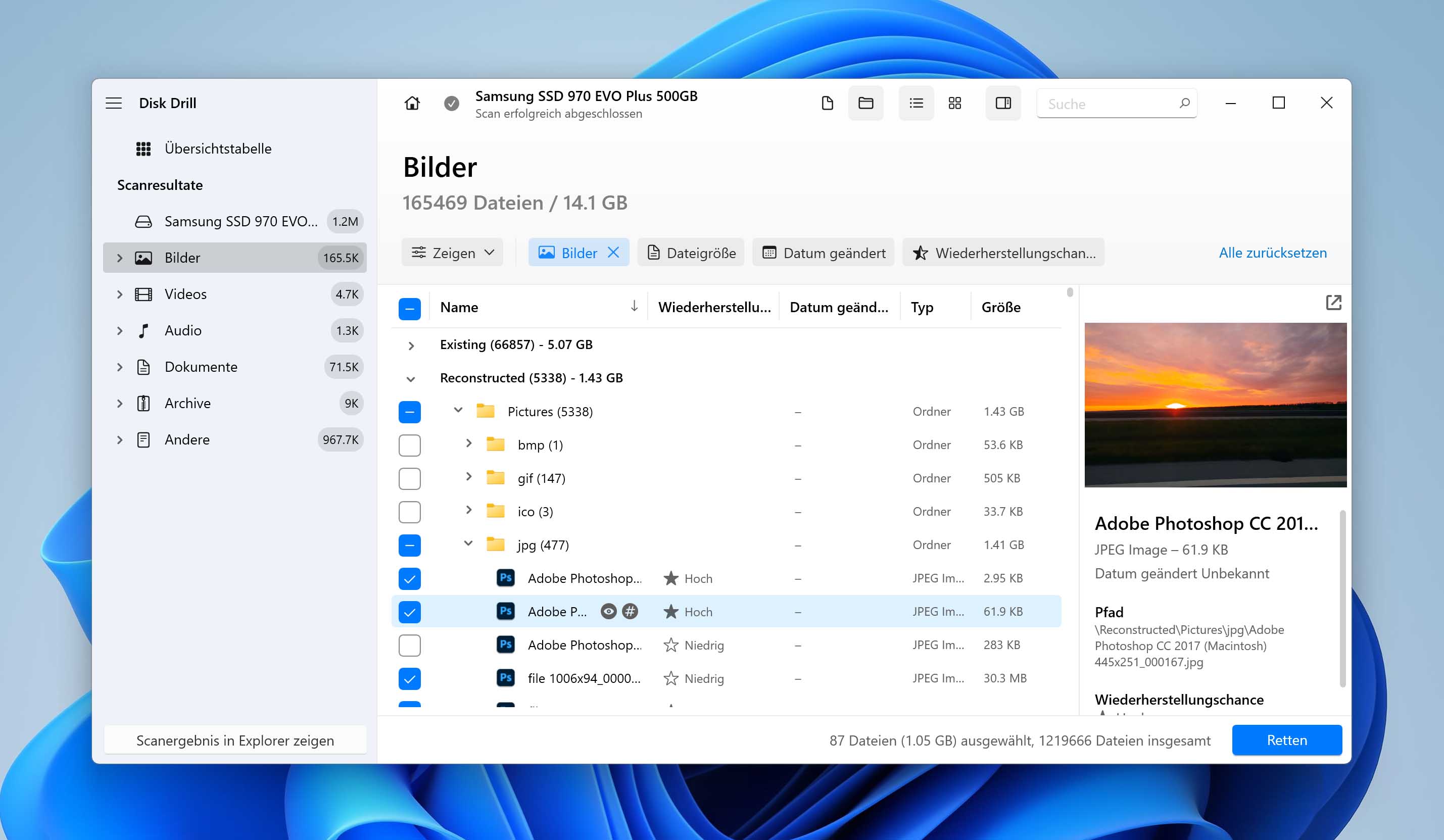Expand the ico (3) folder

pyautogui.click(x=468, y=510)
